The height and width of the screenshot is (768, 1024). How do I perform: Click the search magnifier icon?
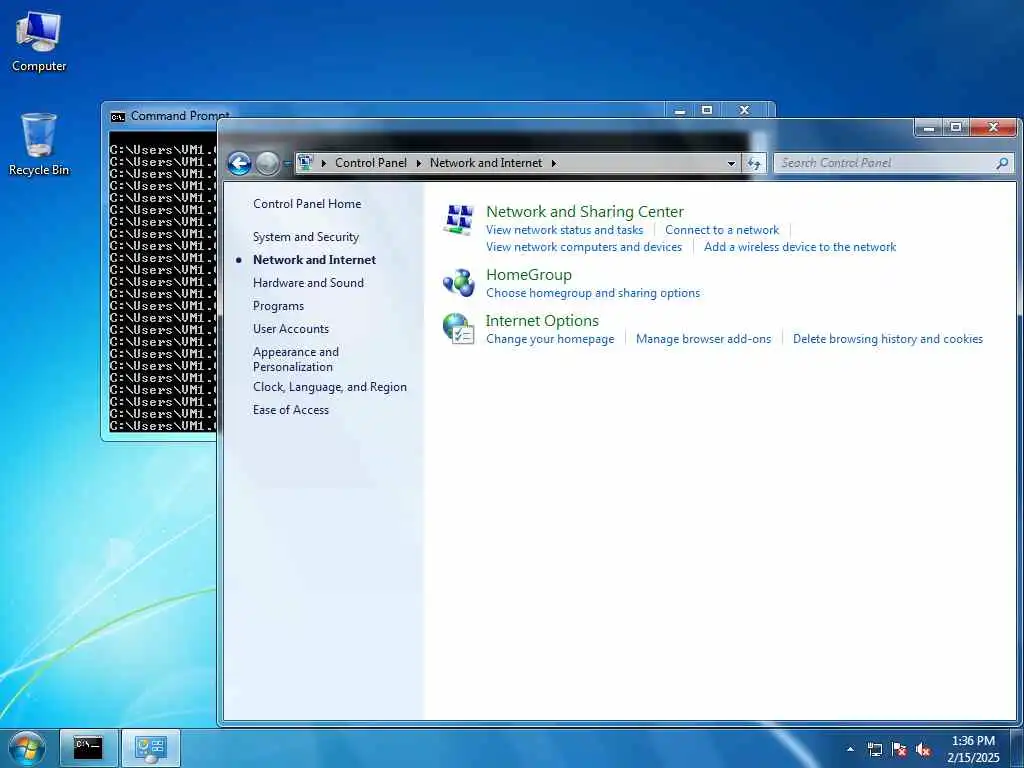1002,163
